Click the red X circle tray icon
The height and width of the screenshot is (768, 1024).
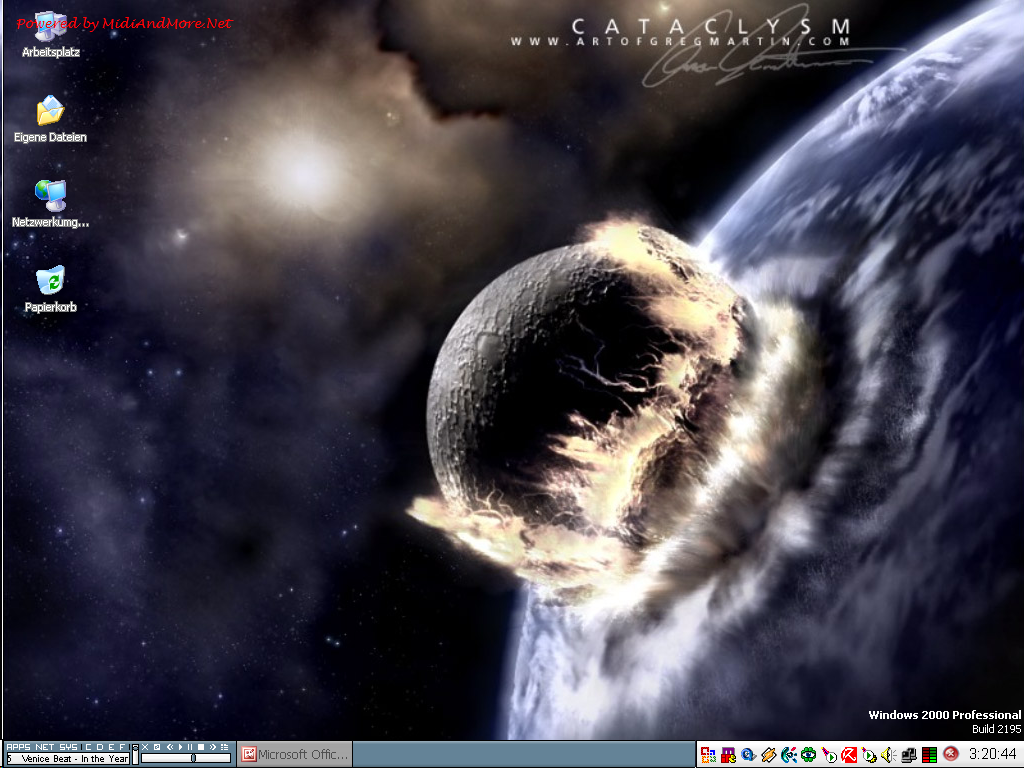tap(951, 755)
